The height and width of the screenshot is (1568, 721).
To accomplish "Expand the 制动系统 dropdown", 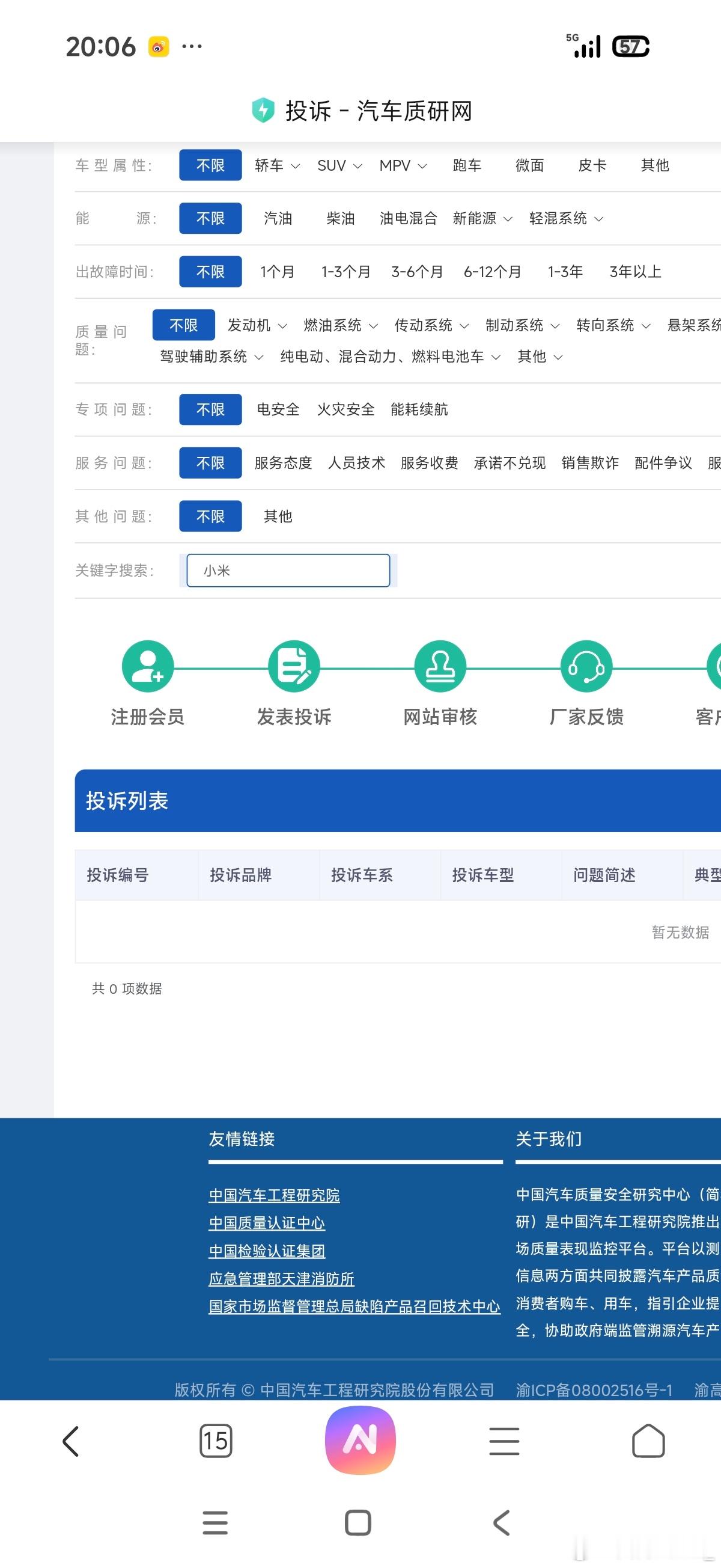I will click(523, 325).
